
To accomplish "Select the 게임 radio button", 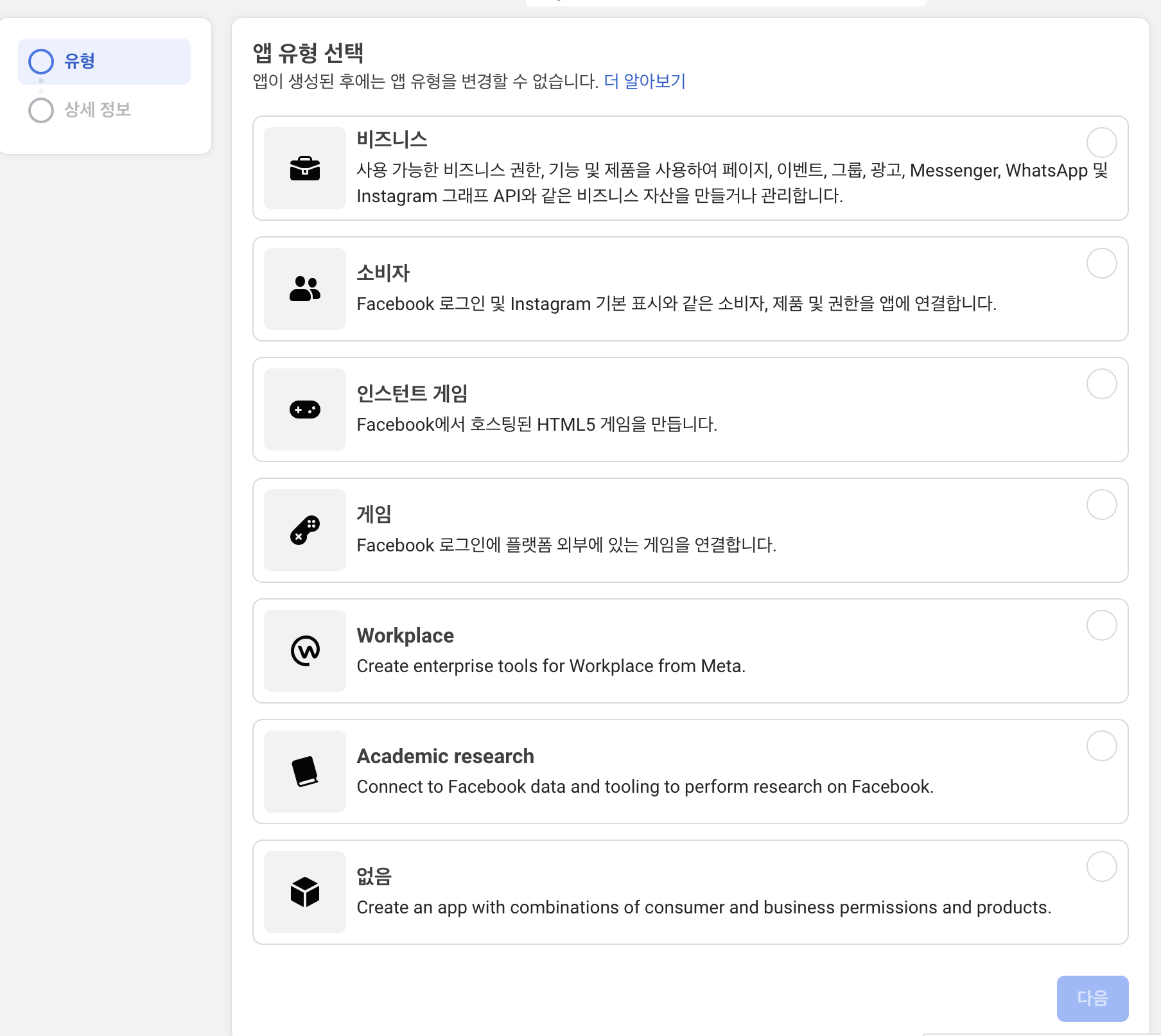I will click(1102, 505).
